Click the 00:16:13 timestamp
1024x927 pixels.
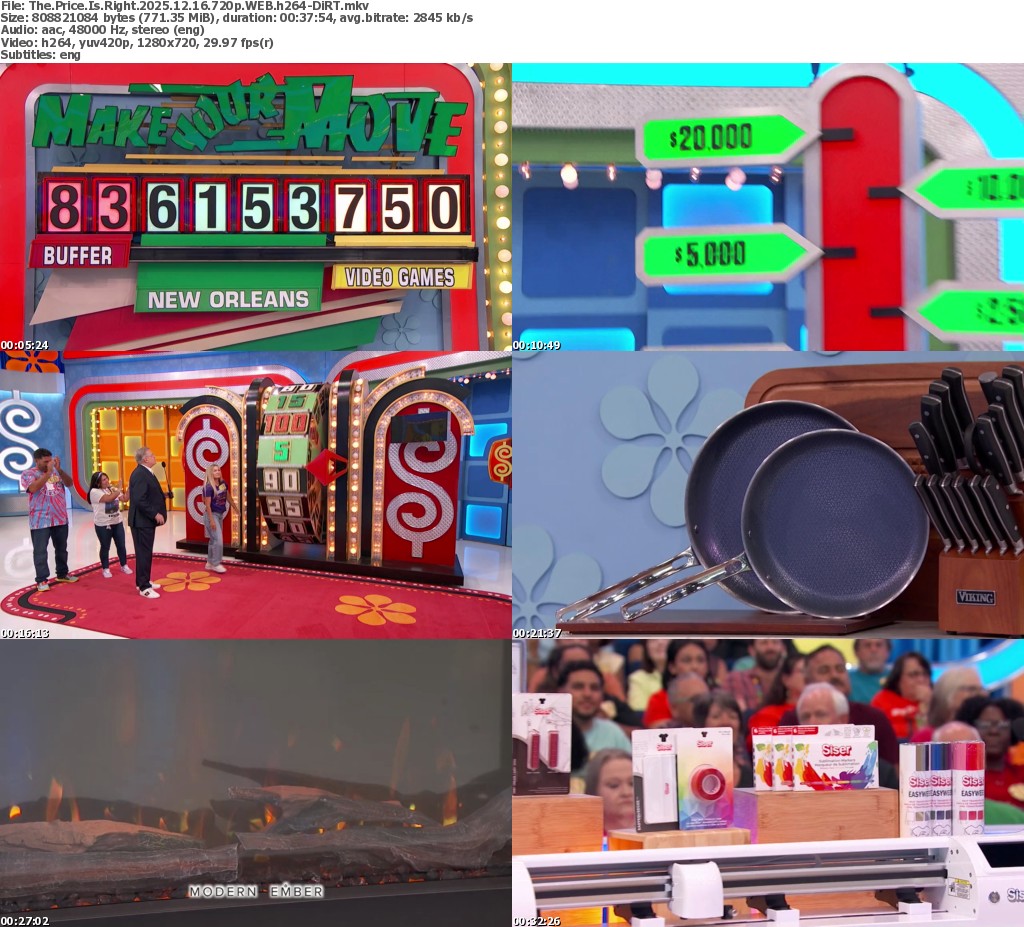click(25, 633)
